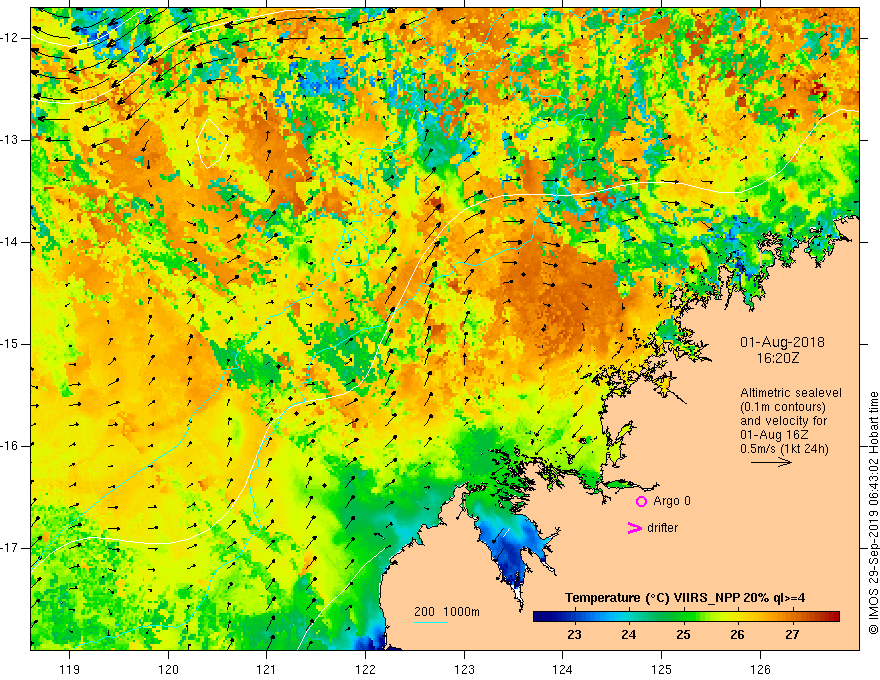Click the '125' longitude axis label

point(662,669)
